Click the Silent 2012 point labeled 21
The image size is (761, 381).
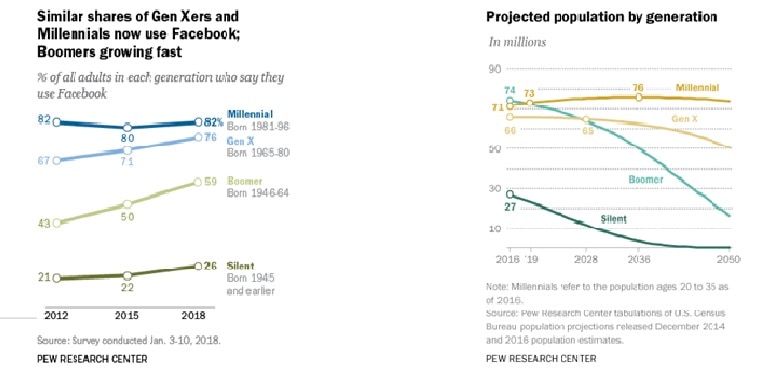(x=56, y=278)
